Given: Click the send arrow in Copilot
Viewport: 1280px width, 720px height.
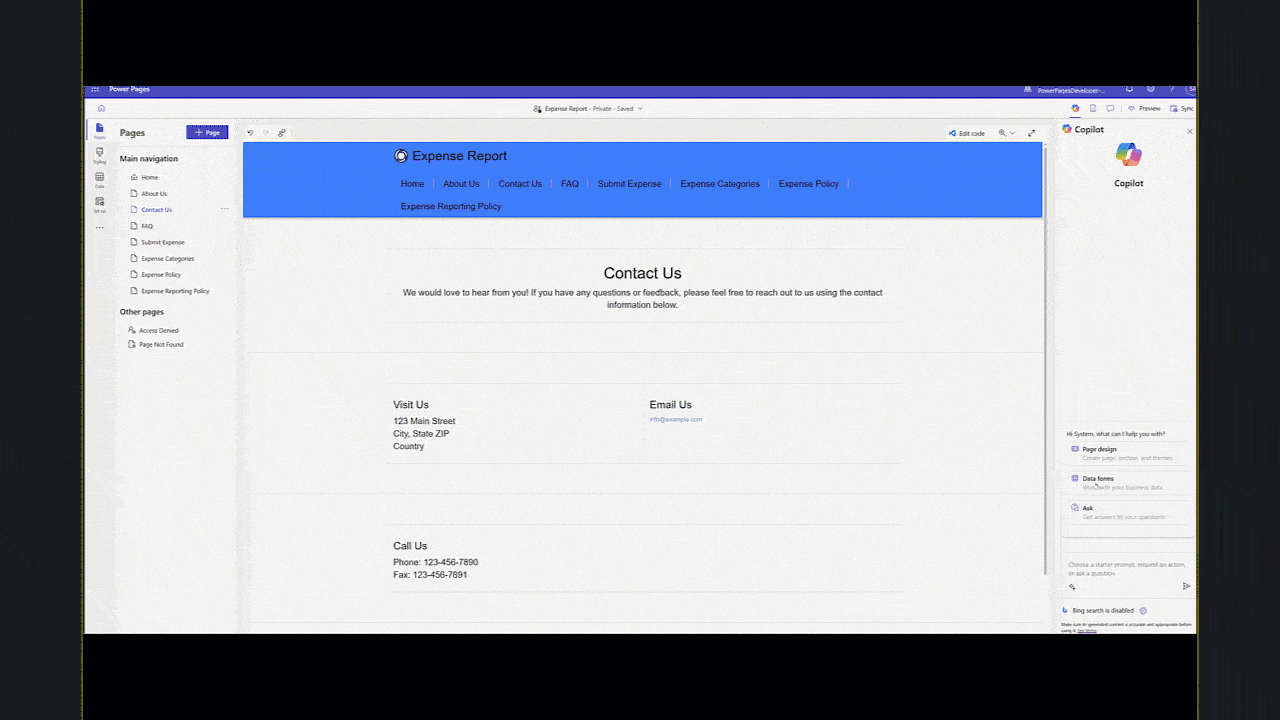Looking at the screenshot, I should tap(1186, 586).
